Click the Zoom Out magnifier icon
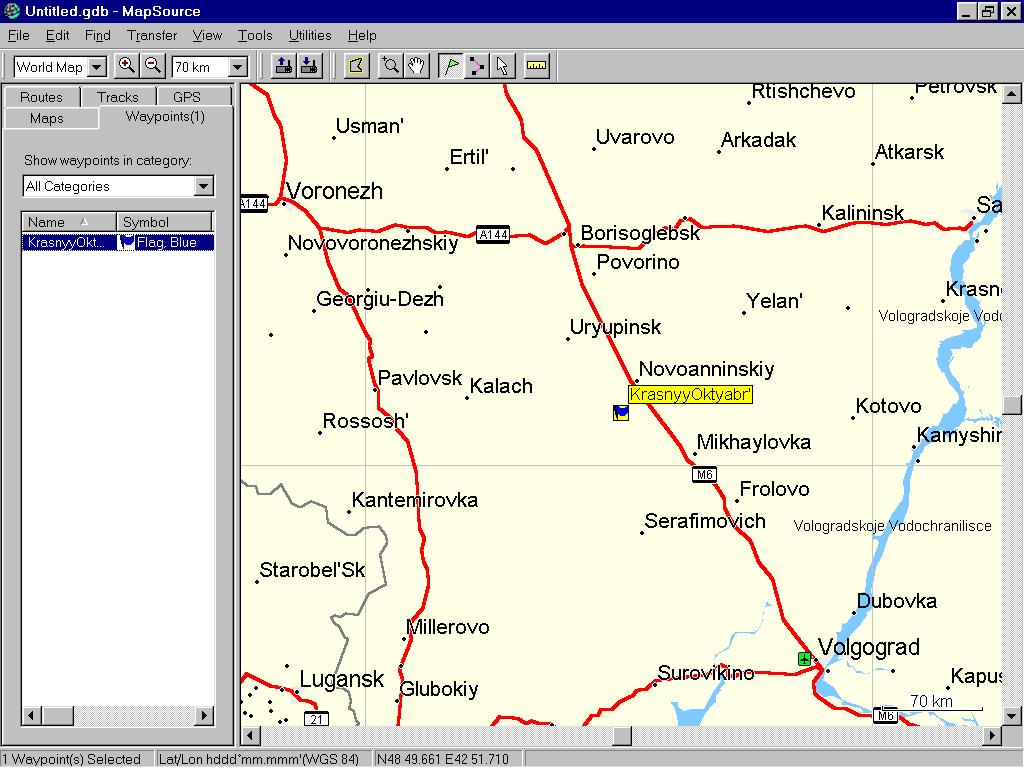 click(153, 66)
